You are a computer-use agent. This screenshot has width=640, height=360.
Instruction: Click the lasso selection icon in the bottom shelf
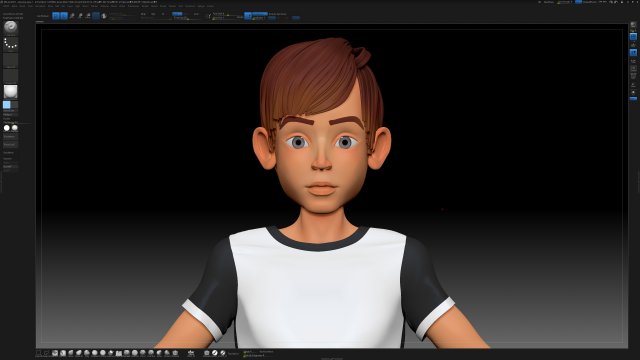point(47,353)
